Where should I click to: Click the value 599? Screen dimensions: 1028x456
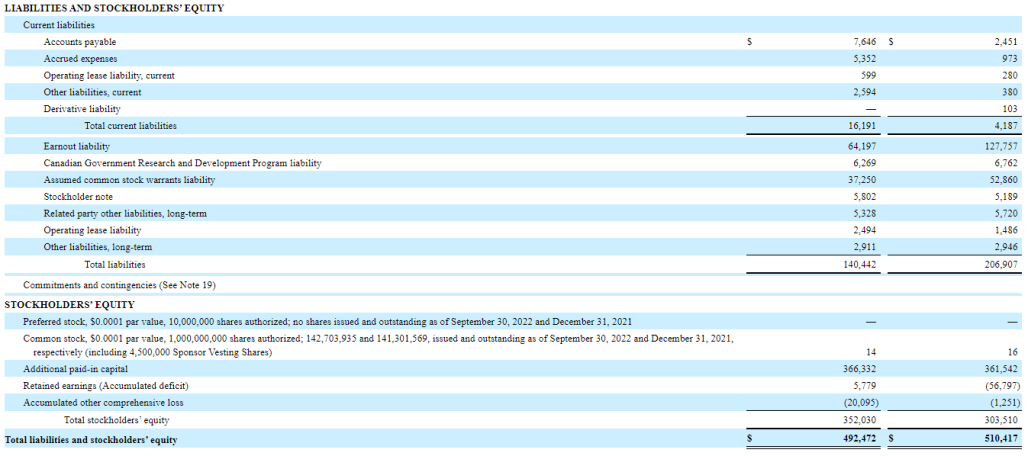[x=869, y=76]
